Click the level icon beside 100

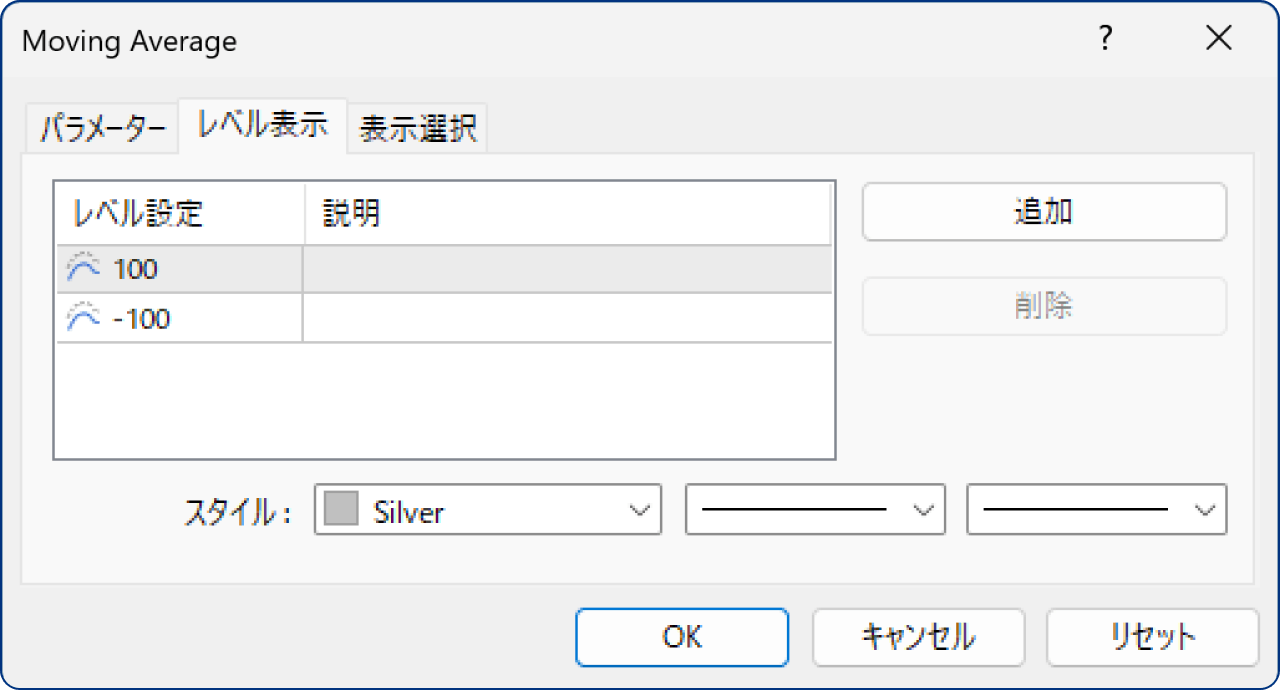click(x=85, y=268)
